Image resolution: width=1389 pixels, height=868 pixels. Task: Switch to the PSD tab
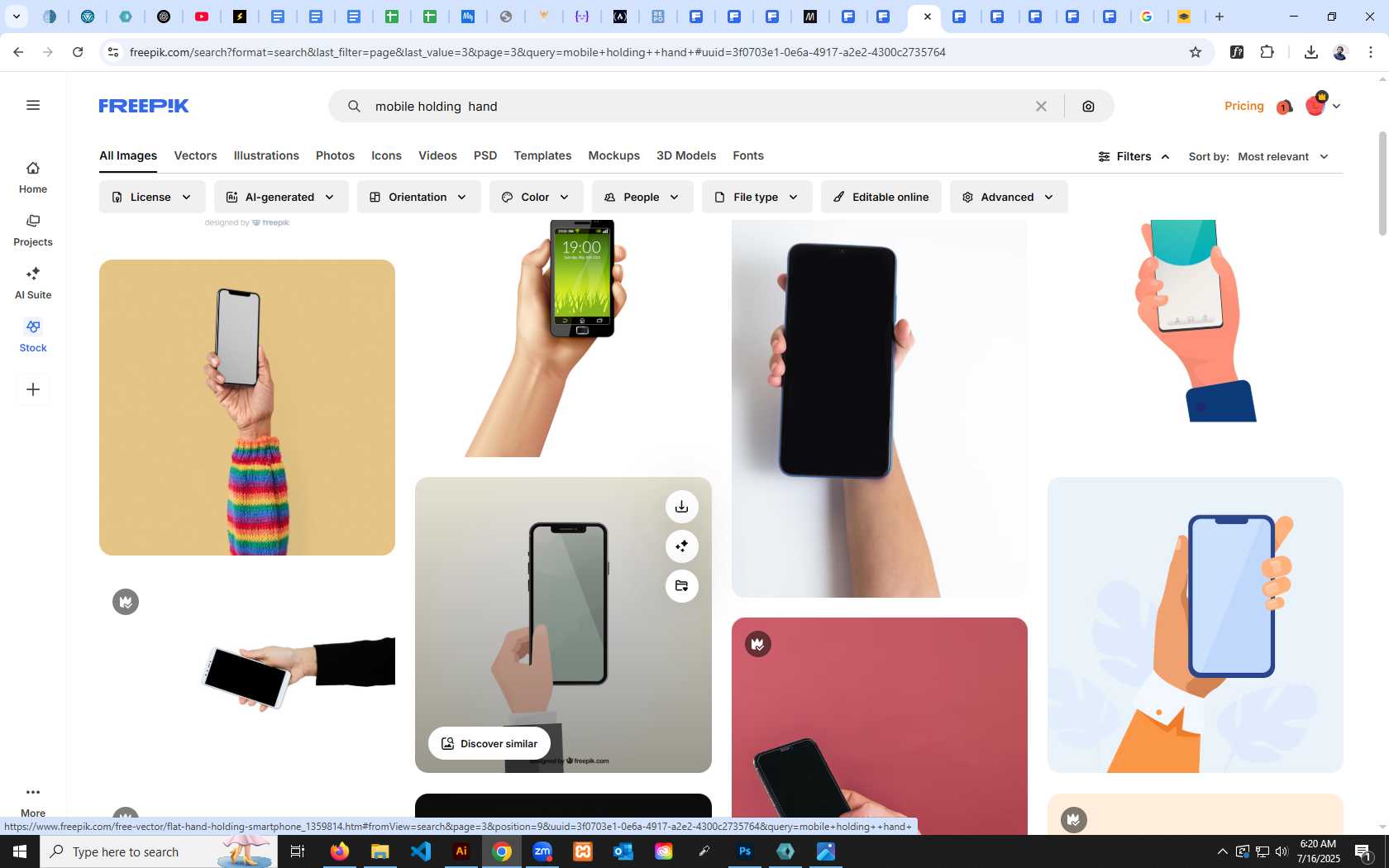tap(485, 155)
